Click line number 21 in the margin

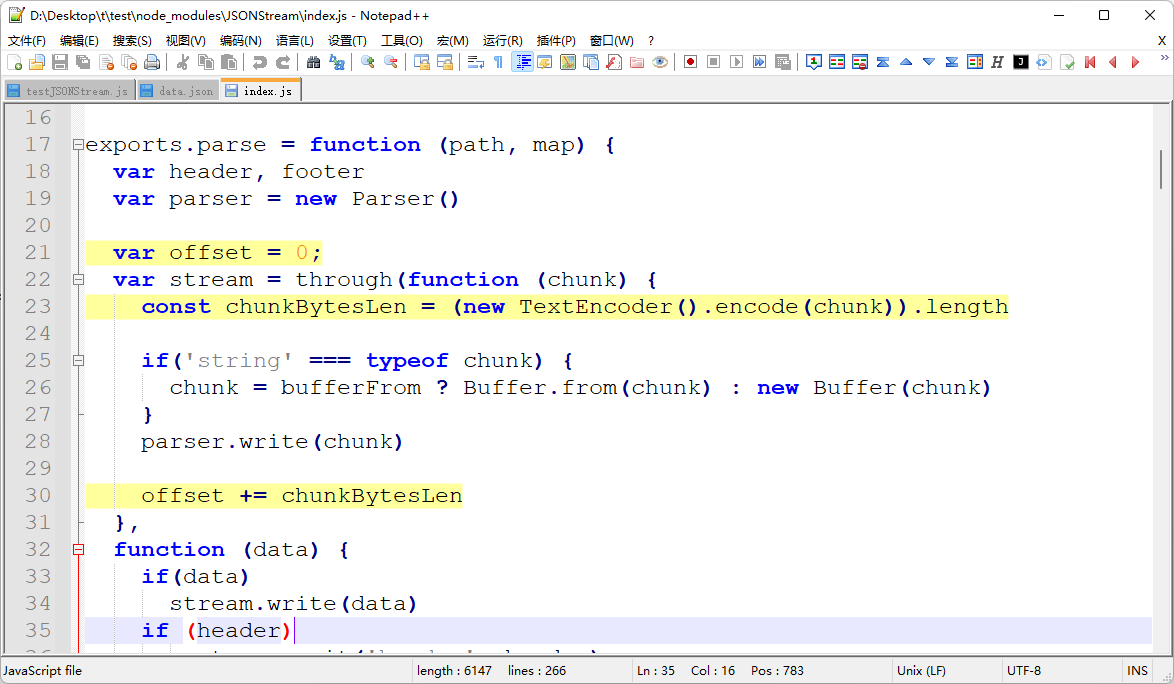(x=37, y=252)
